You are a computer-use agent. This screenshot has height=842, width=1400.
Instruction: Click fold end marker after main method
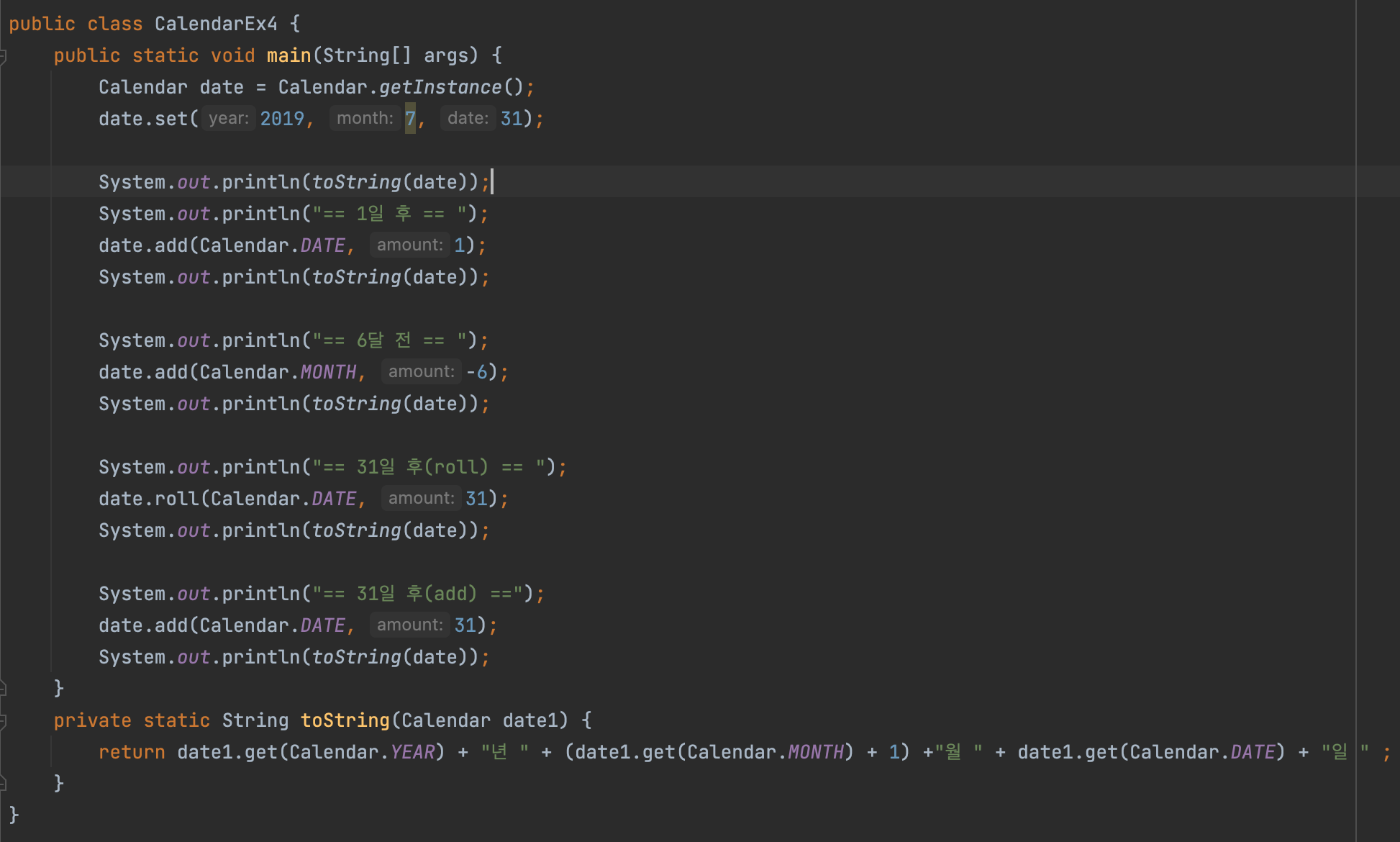(x=4, y=689)
